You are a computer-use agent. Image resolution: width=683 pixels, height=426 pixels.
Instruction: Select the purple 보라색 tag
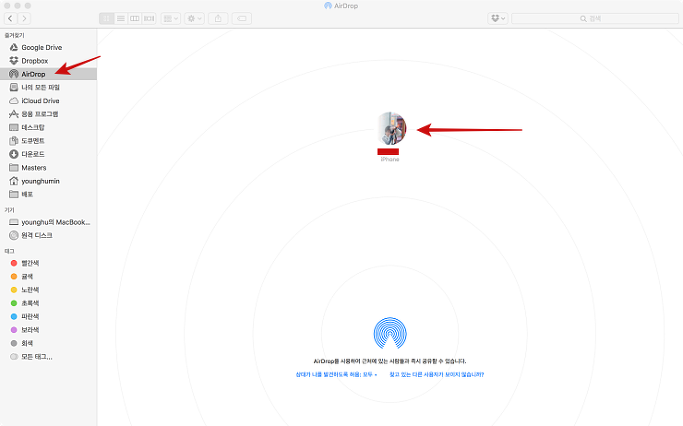(48, 330)
